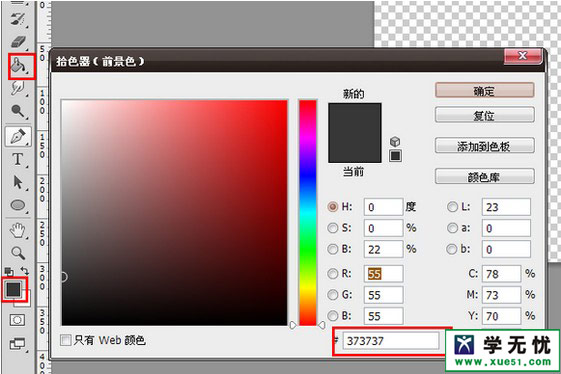Click the left hue slider arrow handle
The height and width of the screenshot is (374, 561).
click(293, 325)
